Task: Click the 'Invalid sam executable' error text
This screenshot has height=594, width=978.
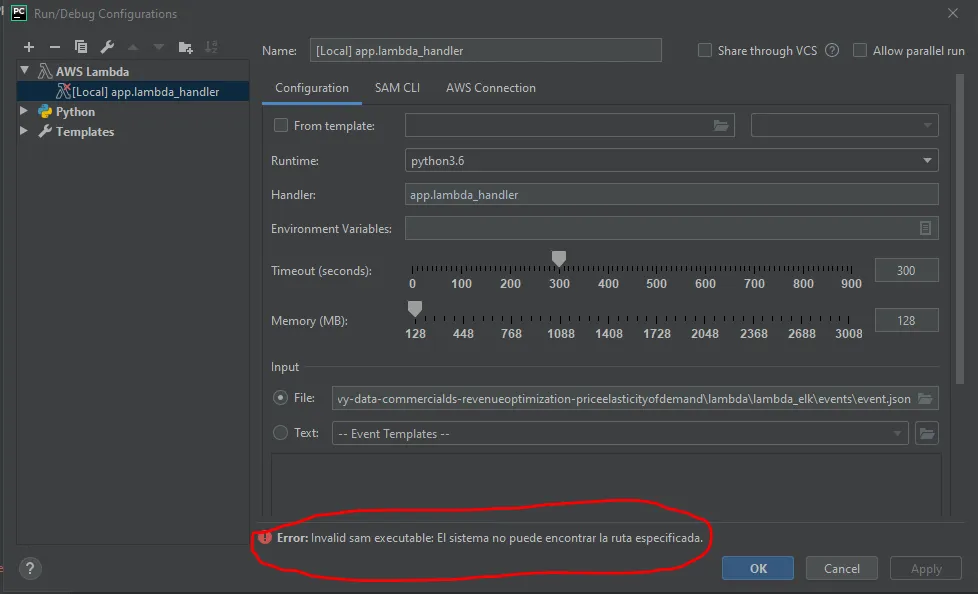Action: 506,538
